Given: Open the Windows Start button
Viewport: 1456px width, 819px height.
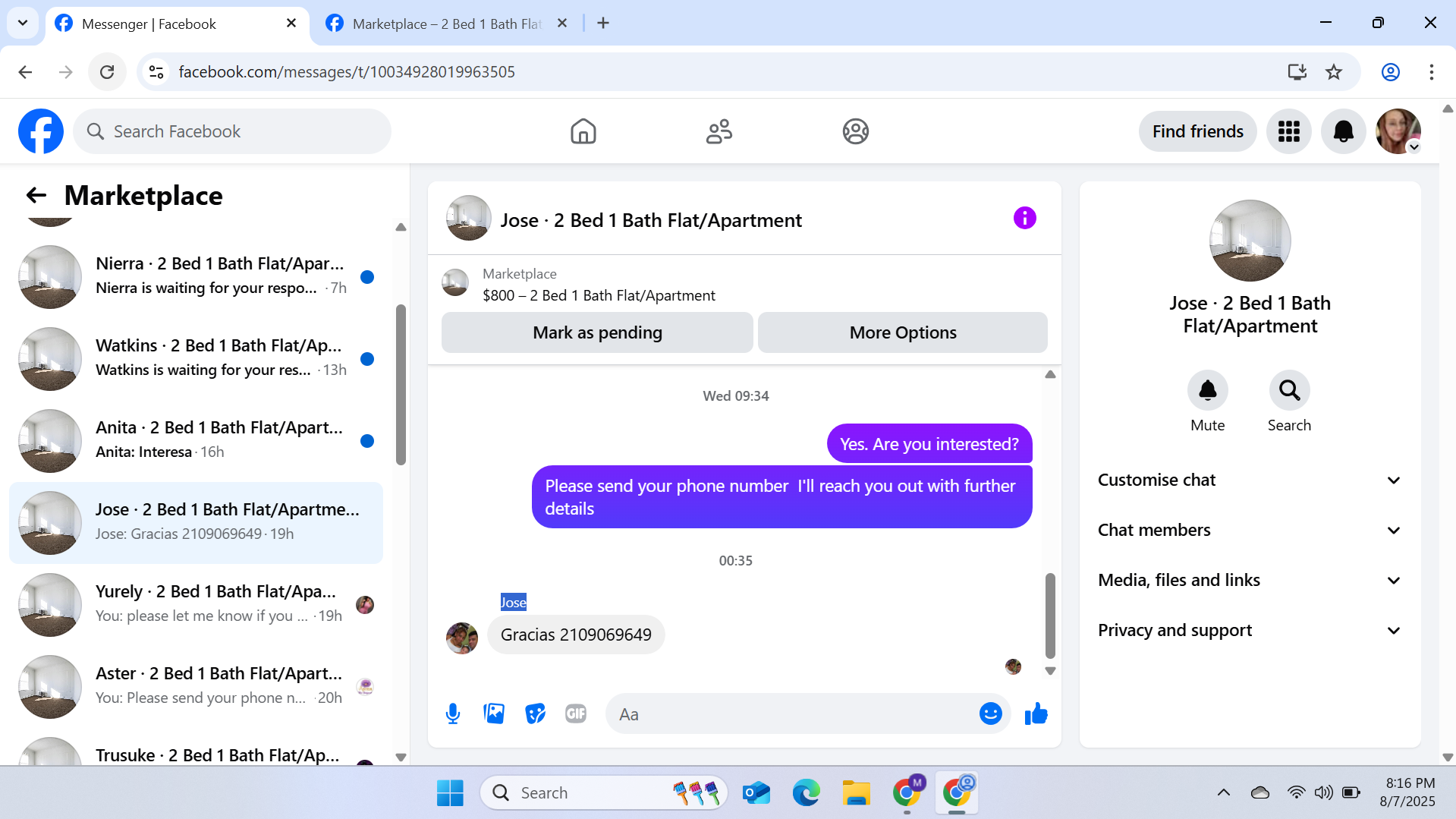Looking at the screenshot, I should (x=450, y=792).
